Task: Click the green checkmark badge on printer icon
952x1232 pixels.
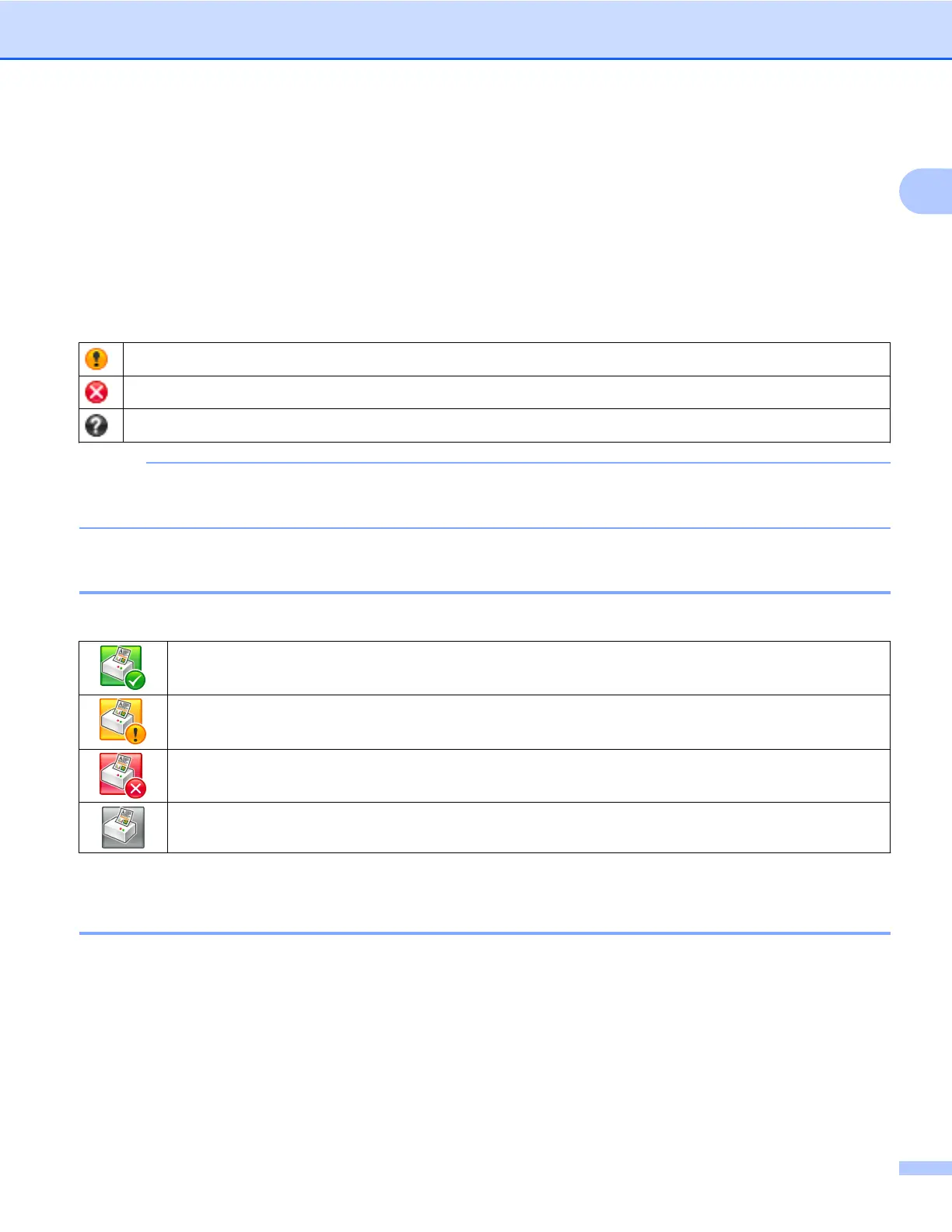Action: tap(135, 681)
